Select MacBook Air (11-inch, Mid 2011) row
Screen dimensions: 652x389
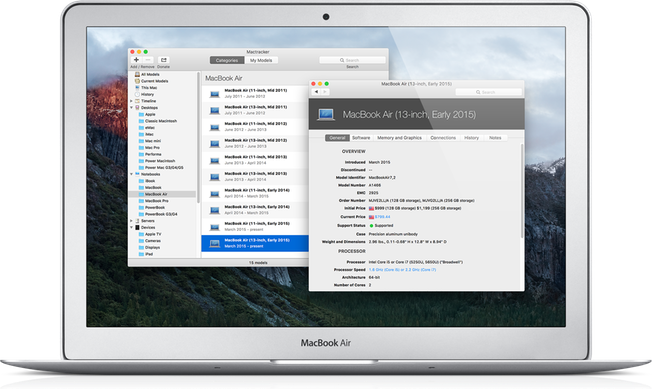255,94
